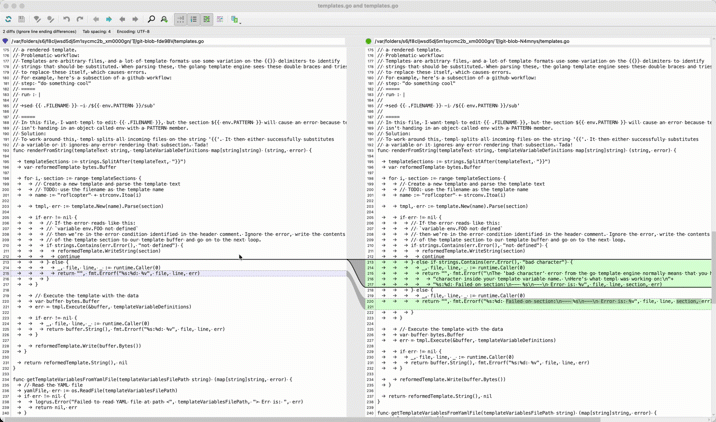Toggle line numbers display
Image resolution: width=716 pixels, height=422 pixels.
click(x=194, y=19)
